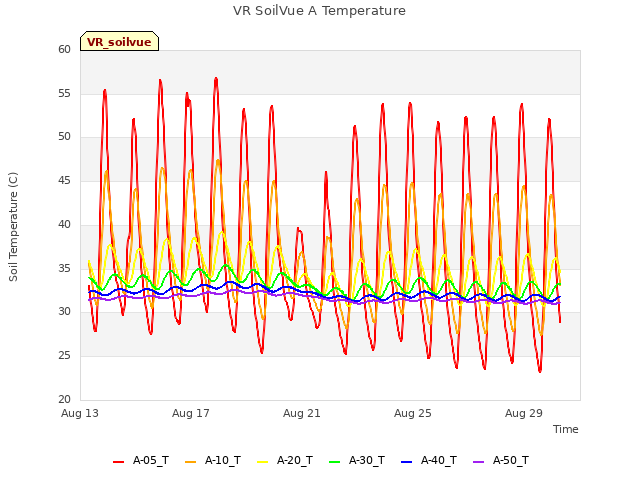Click the 55 y-axis tick label
The image size is (640, 480).
point(64,93)
